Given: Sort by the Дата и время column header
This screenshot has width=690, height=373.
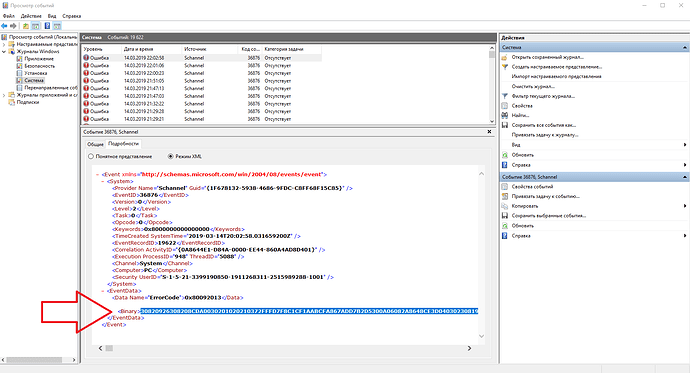Looking at the screenshot, I should tap(151, 49).
